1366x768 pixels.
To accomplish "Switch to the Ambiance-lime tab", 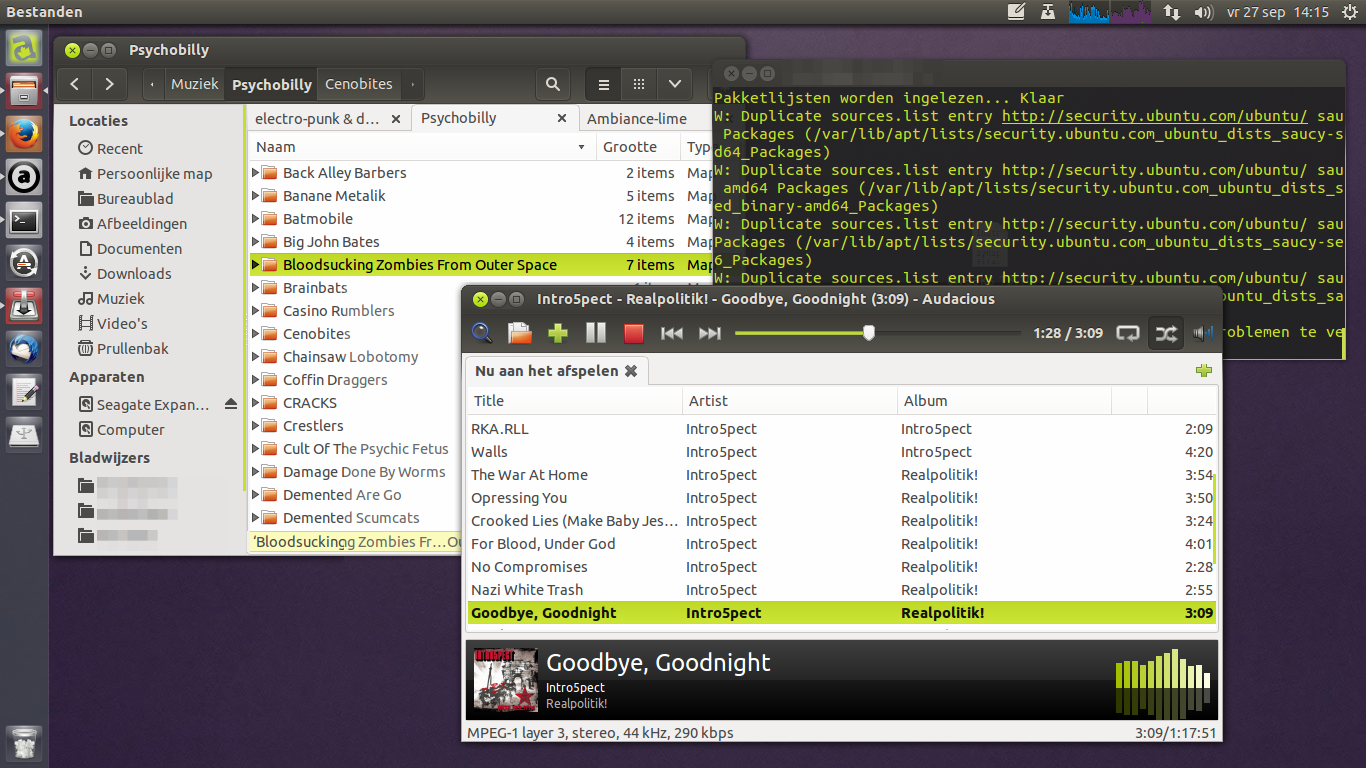I will click(x=637, y=119).
